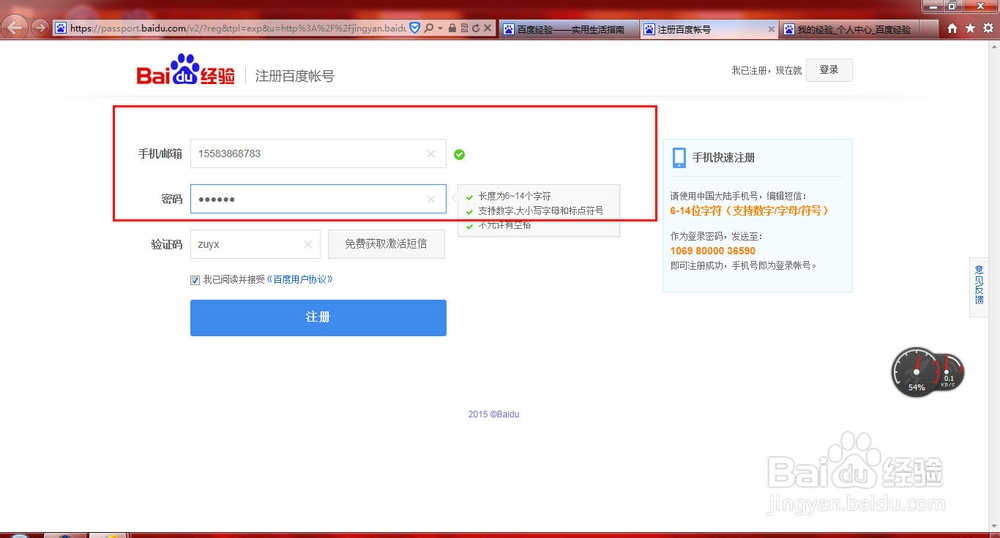Click the compatibility view icon
Viewport: 1000px width, 538px height.
coord(464,28)
